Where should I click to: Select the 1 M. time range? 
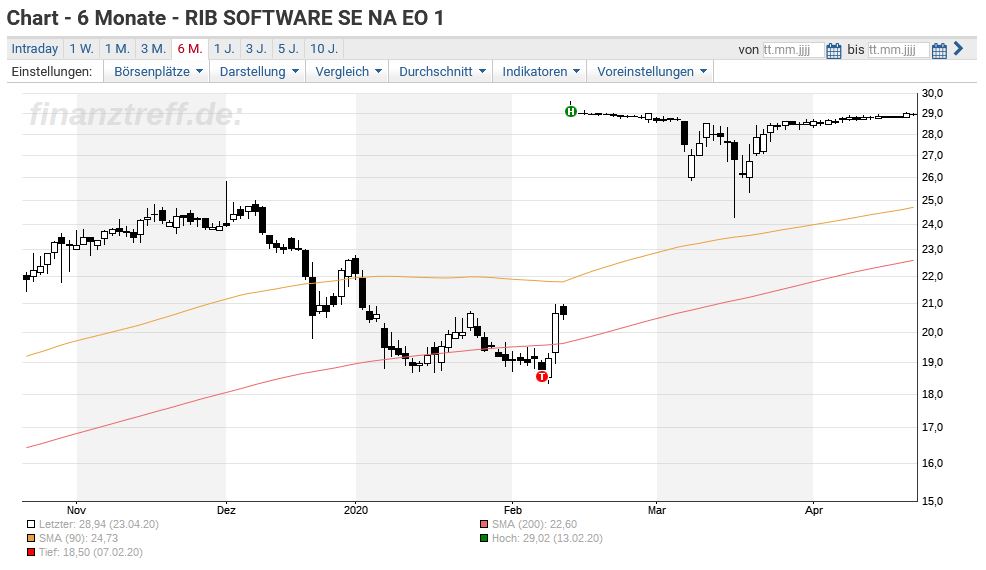(117, 48)
